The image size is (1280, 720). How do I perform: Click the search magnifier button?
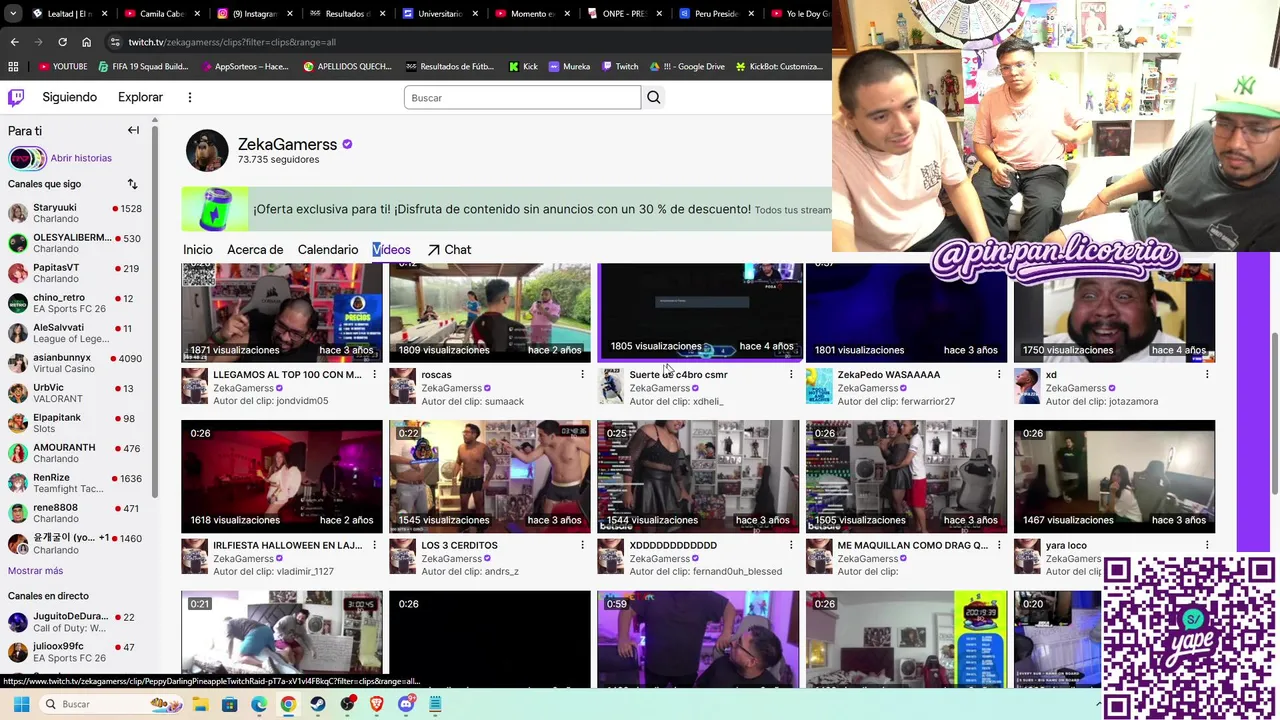tap(653, 97)
